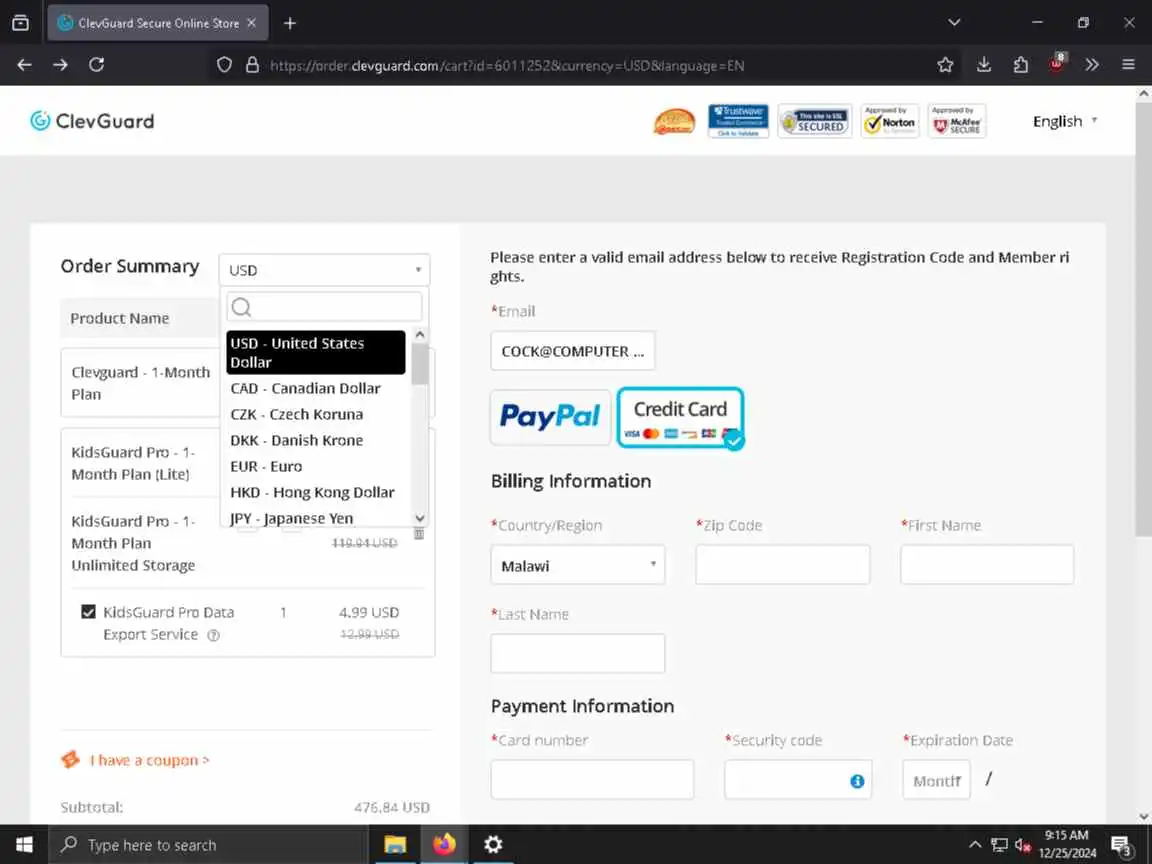Viewport: 1152px width, 864px height.
Task: Show hidden system tray icons
Action: point(974,845)
